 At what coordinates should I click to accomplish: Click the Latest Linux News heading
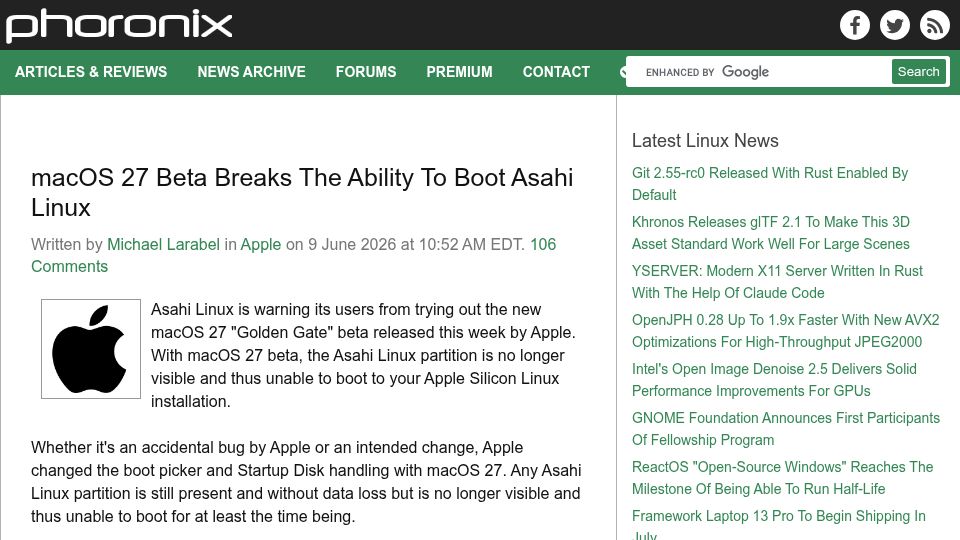tap(705, 140)
